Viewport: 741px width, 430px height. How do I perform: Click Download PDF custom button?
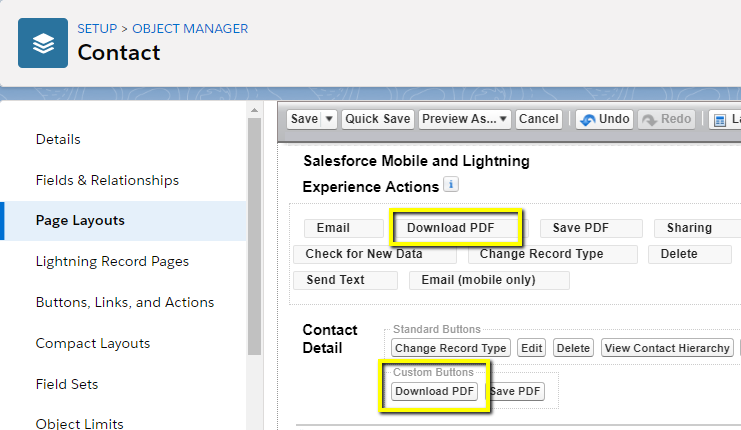pyautogui.click(x=434, y=391)
